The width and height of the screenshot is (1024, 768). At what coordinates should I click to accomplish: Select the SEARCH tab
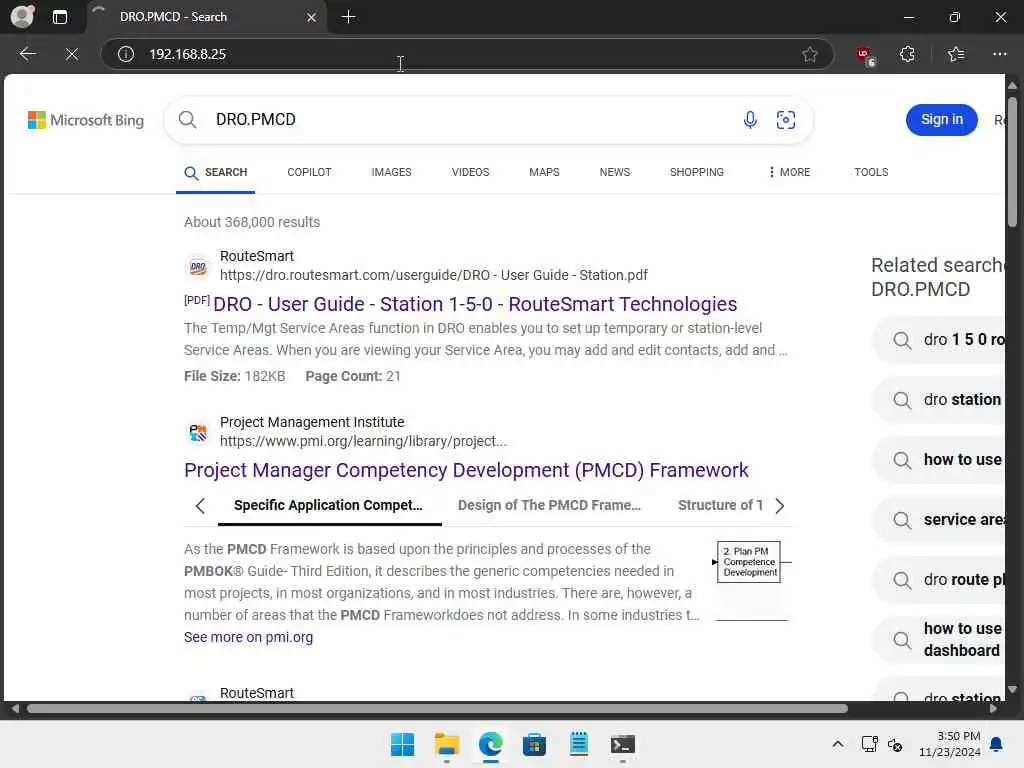pos(216,172)
